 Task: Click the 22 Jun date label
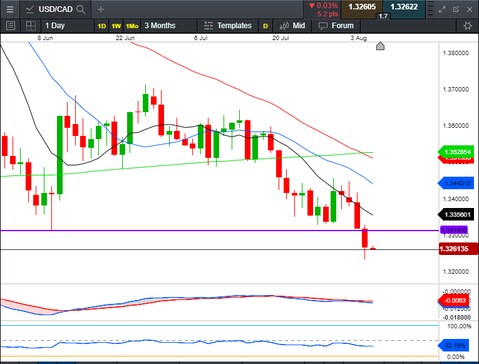[125, 38]
